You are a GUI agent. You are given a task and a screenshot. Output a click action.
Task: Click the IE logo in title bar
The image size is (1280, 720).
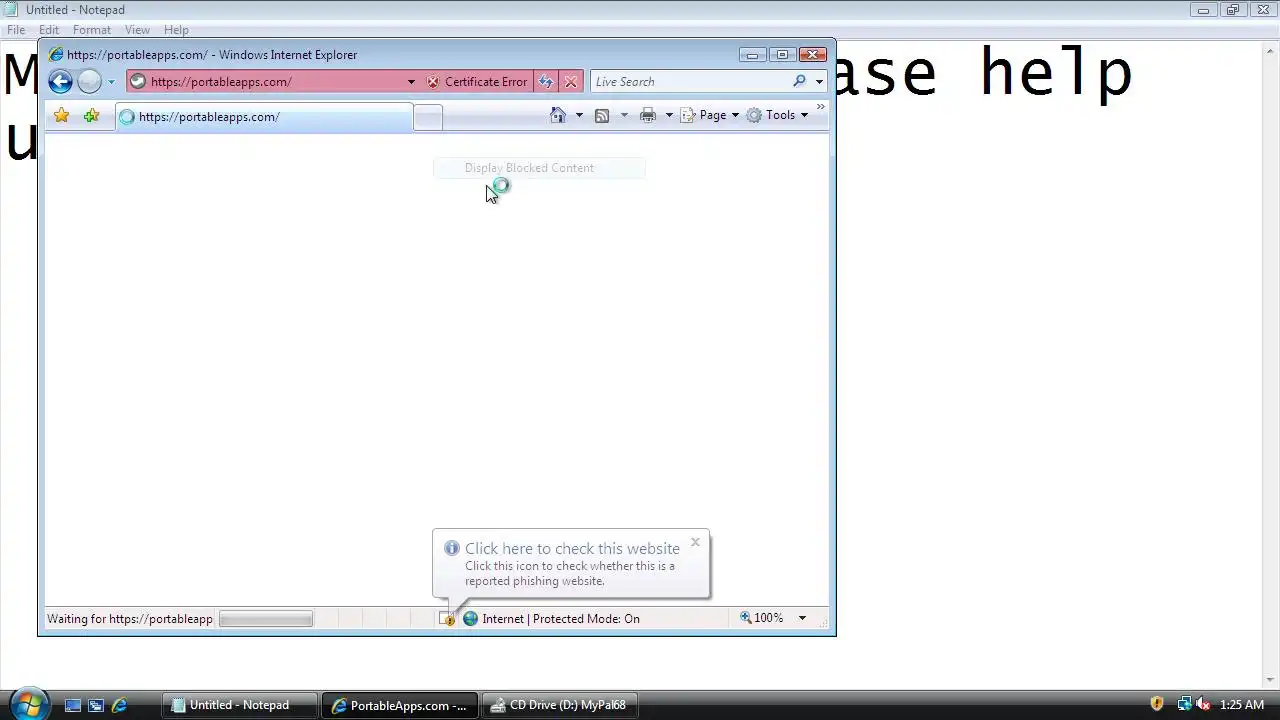click(56, 55)
